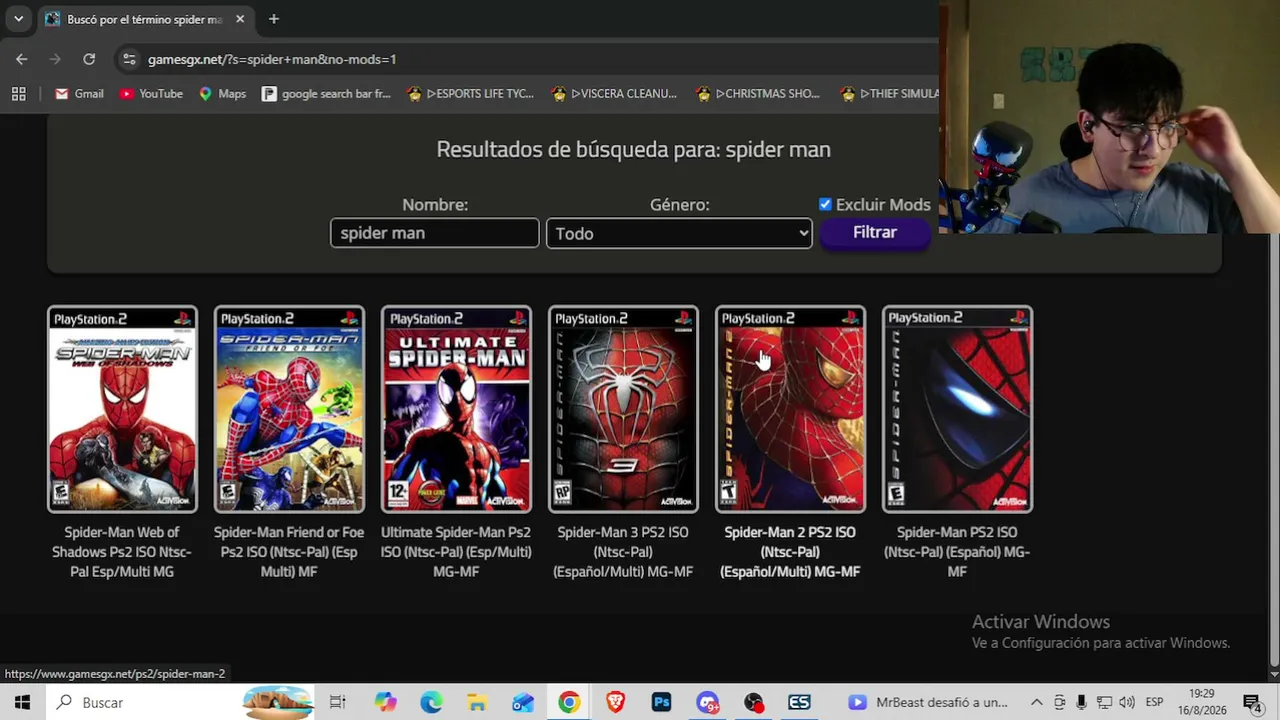1280x720 pixels.
Task: Click 'Spider-Man Friend or Foe Ps2 ISO' title link
Action: 289,552
